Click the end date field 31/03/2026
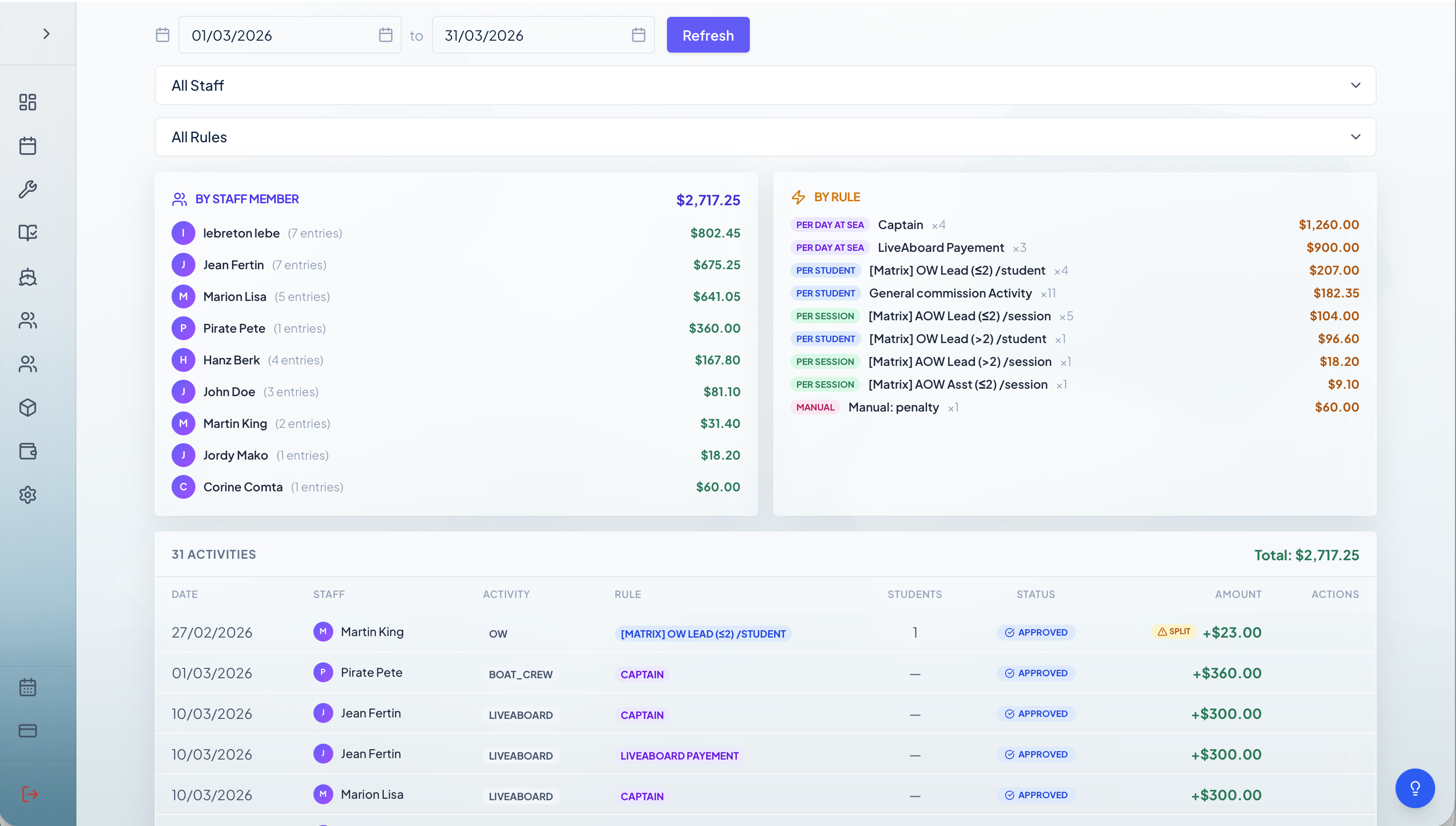The height and width of the screenshot is (826, 1456). (543, 35)
